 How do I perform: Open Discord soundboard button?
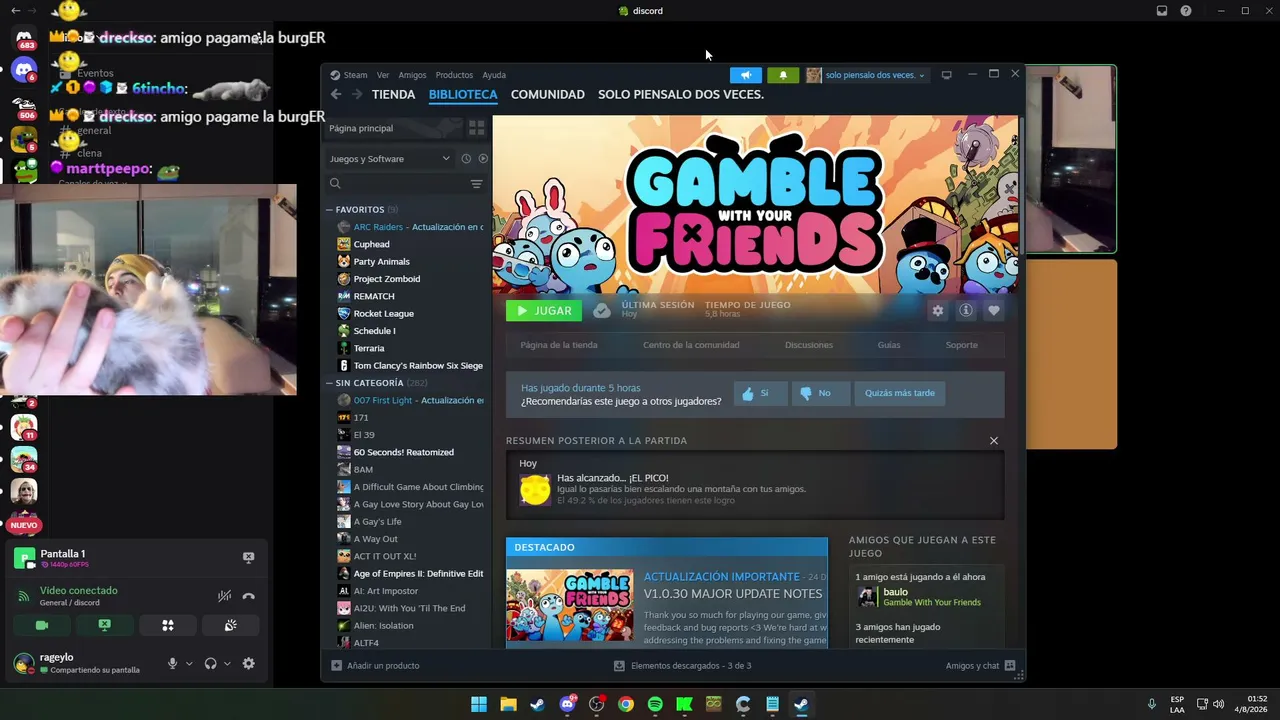tap(230, 626)
